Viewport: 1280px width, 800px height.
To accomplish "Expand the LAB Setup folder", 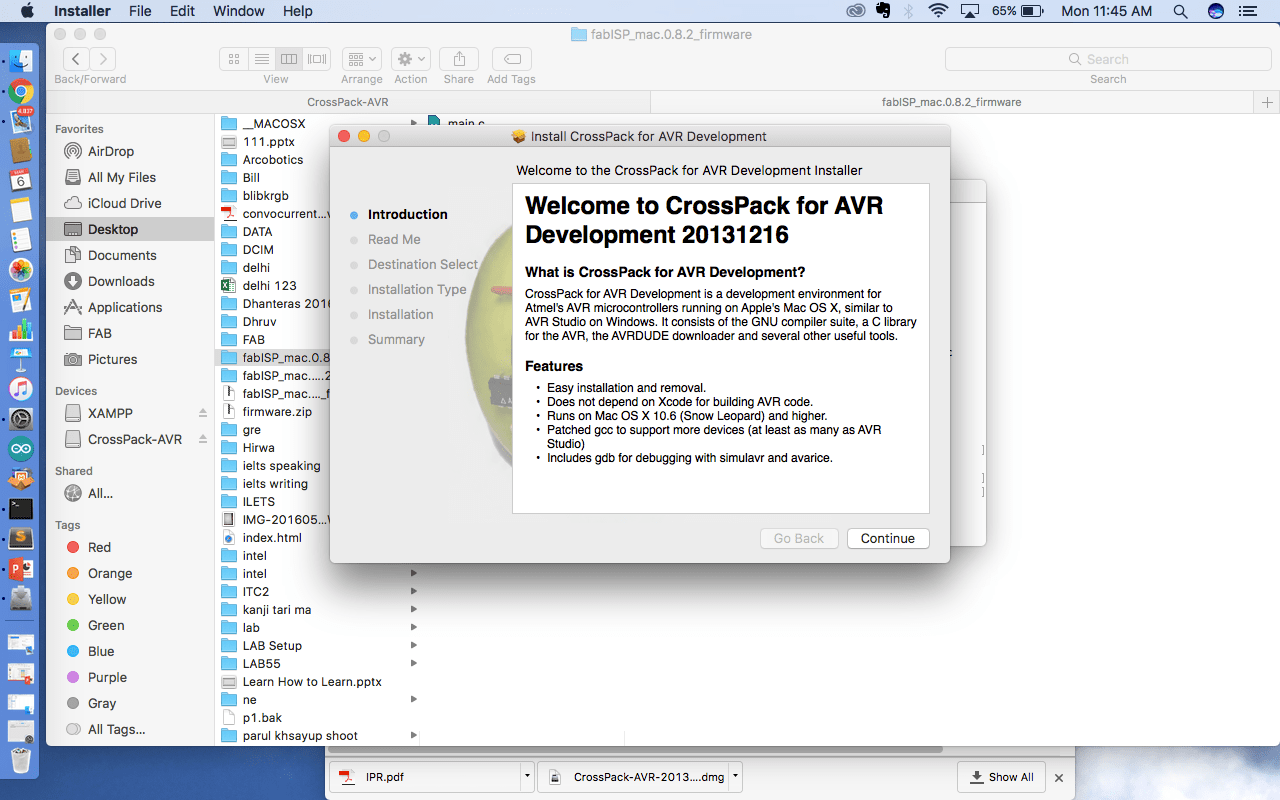I will [x=413, y=646].
